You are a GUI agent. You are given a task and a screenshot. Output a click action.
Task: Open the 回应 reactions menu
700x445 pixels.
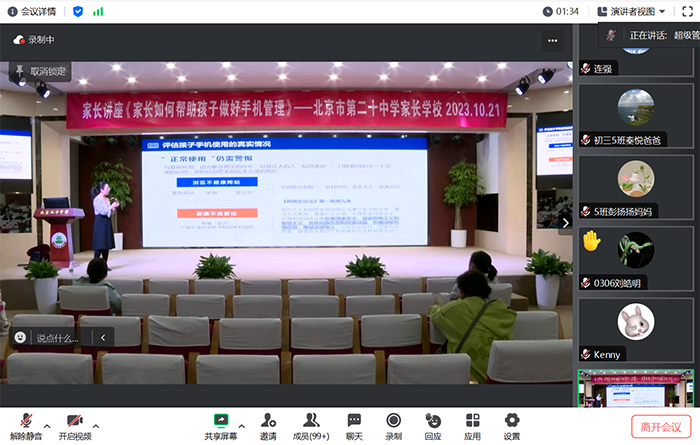coord(433,426)
